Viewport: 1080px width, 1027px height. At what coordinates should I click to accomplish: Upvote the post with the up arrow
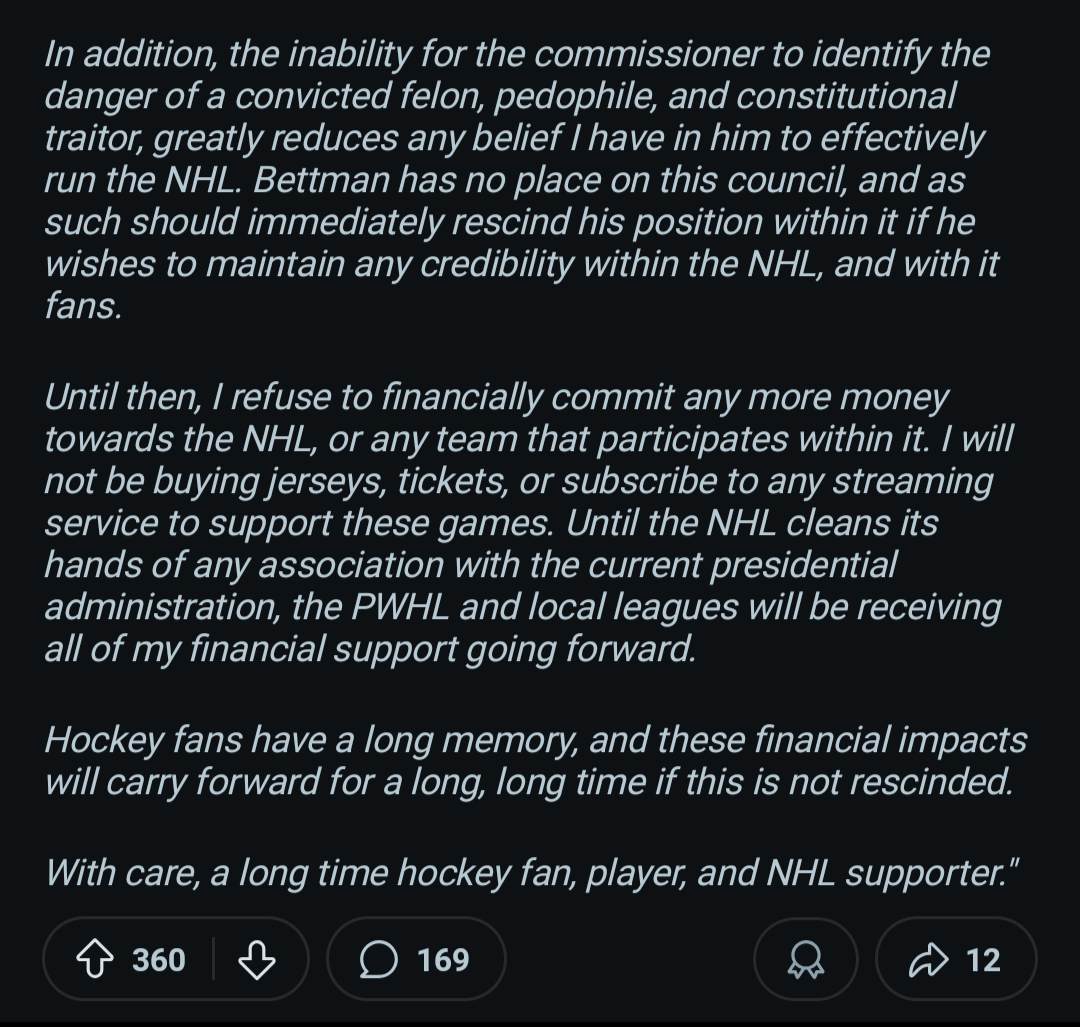point(94,959)
